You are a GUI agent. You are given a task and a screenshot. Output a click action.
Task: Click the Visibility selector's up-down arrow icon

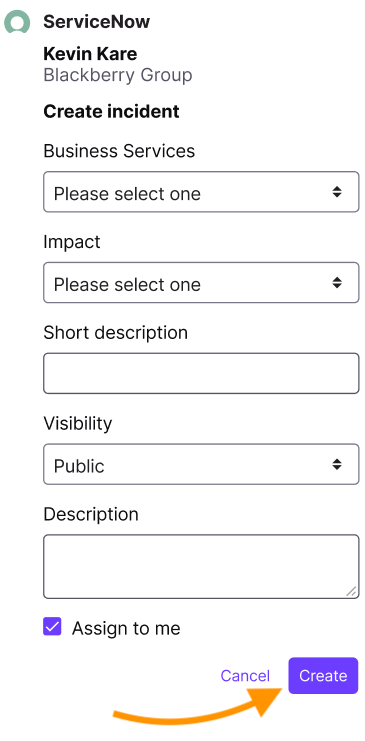click(337, 464)
